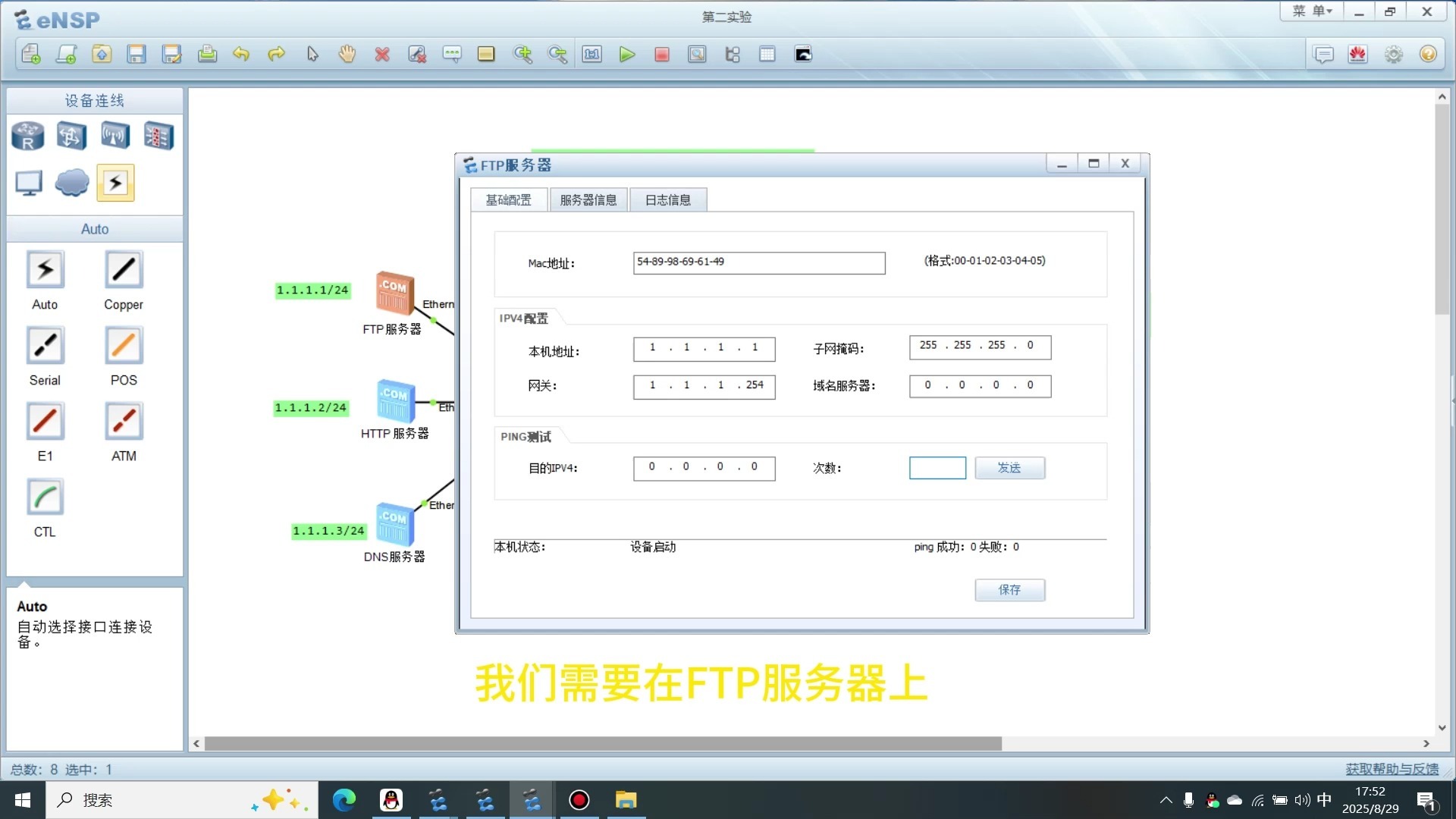Screen dimensions: 1456x819
Task: Select the FTP服务器 device on canvas
Action: click(394, 294)
